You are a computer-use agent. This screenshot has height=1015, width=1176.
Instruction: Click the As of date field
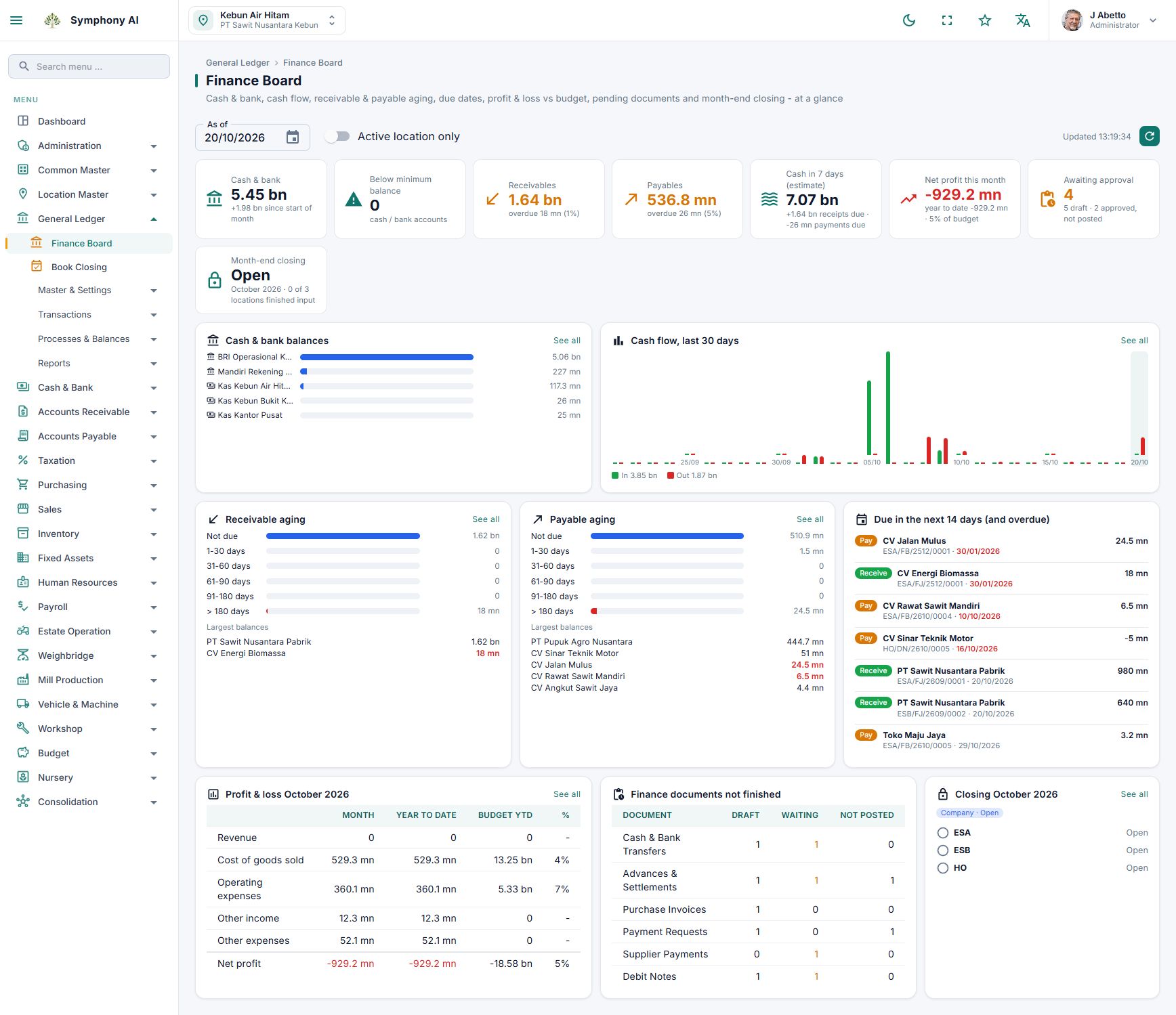[x=252, y=137]
